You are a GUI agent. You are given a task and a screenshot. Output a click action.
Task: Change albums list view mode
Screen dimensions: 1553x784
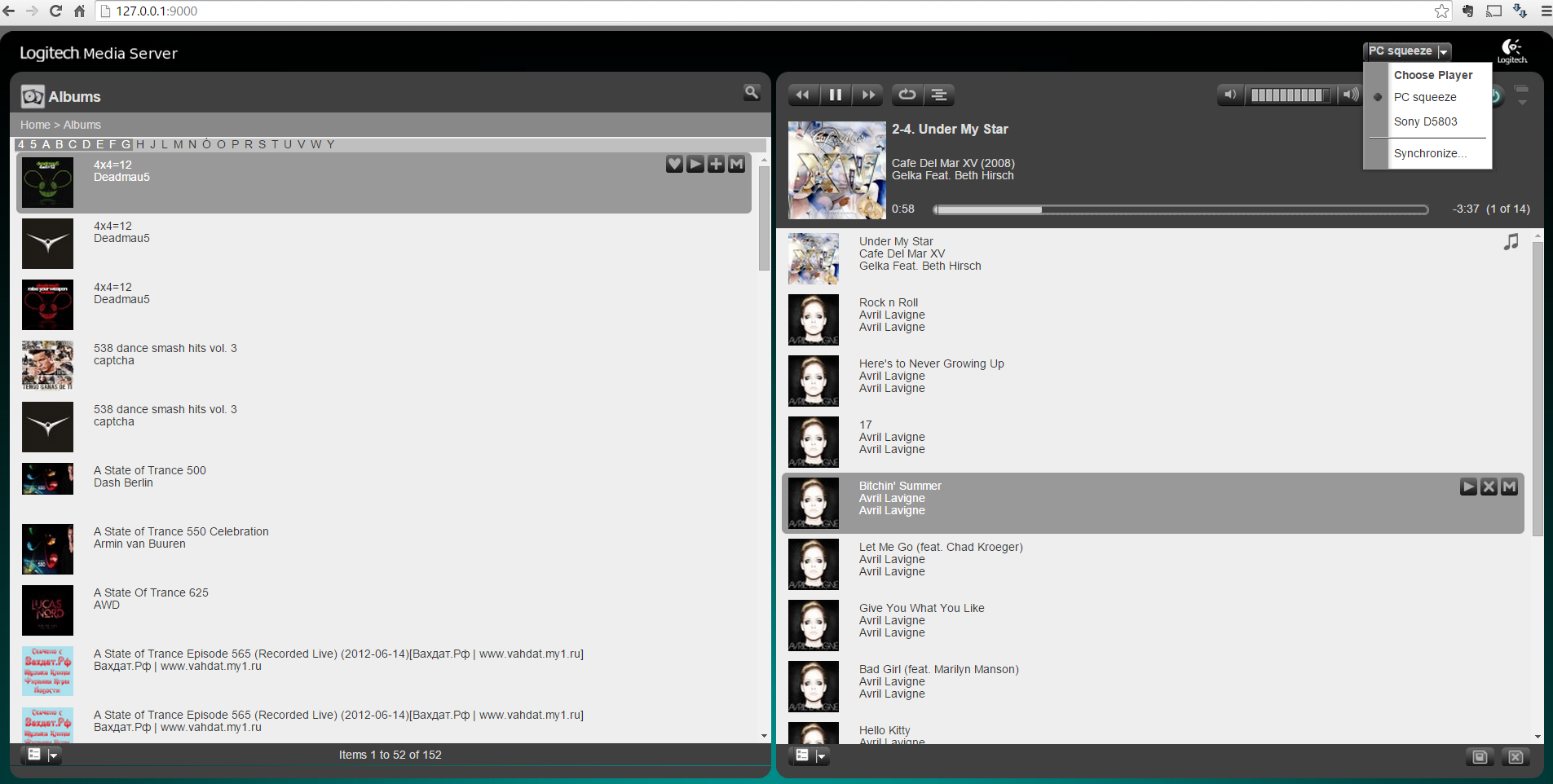click(34, 755)
